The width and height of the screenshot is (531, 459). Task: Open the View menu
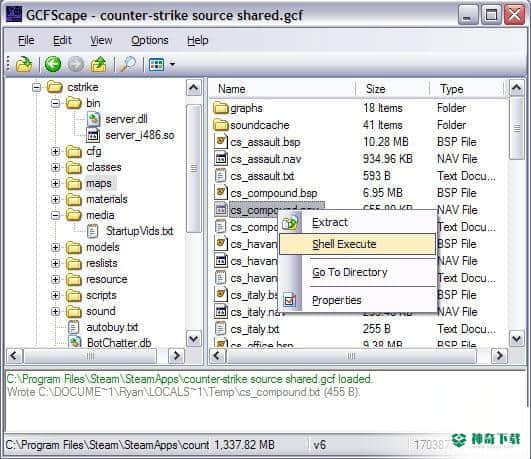coord(101,40)
